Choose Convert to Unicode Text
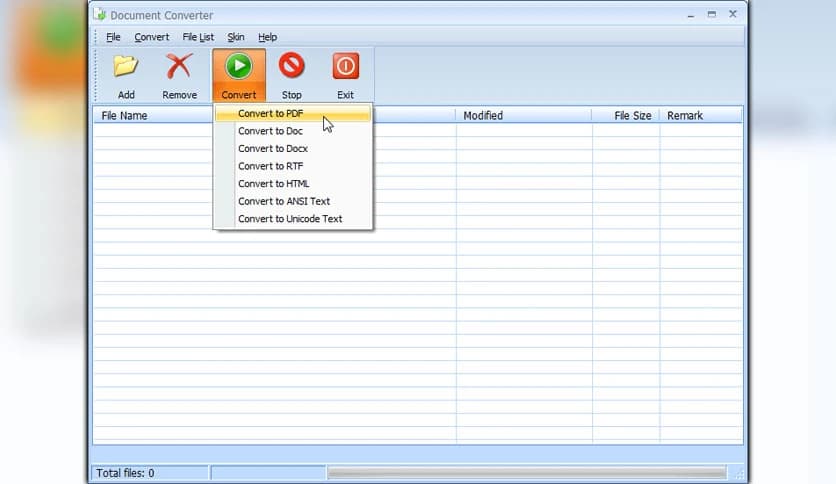 (x=293, y=219)
